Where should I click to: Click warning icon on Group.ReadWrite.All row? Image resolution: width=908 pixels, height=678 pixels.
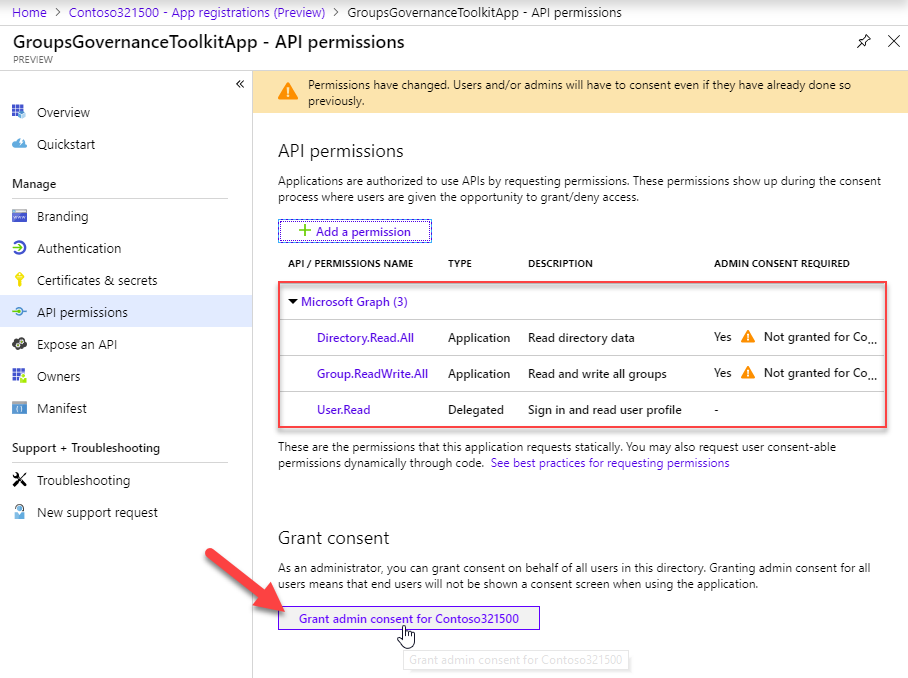(x=748, y=372)
